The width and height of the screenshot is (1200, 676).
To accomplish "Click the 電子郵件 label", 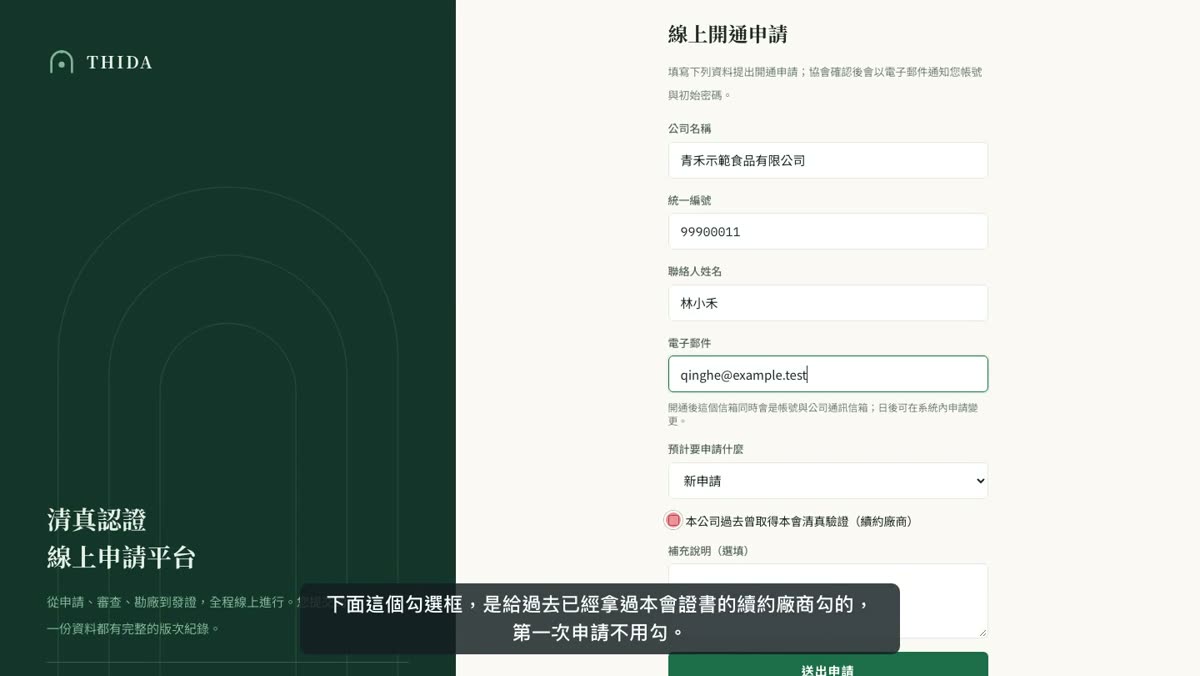I will click(690, 343).
